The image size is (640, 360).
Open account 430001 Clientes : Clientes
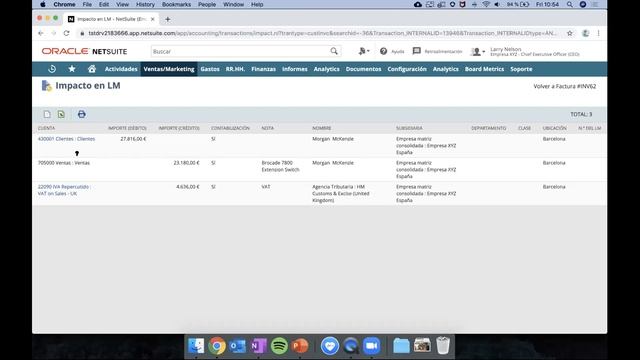67,139
